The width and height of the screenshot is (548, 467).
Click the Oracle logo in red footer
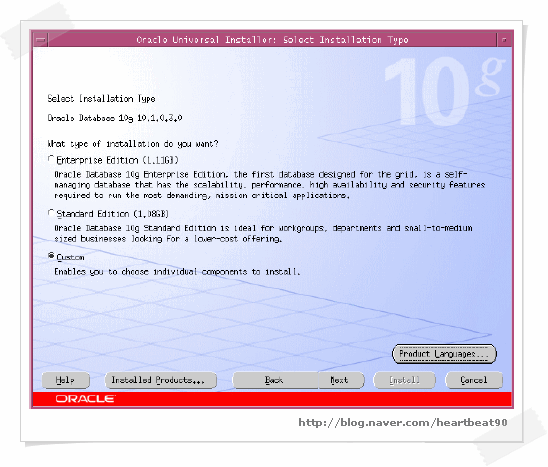(85, 399)
